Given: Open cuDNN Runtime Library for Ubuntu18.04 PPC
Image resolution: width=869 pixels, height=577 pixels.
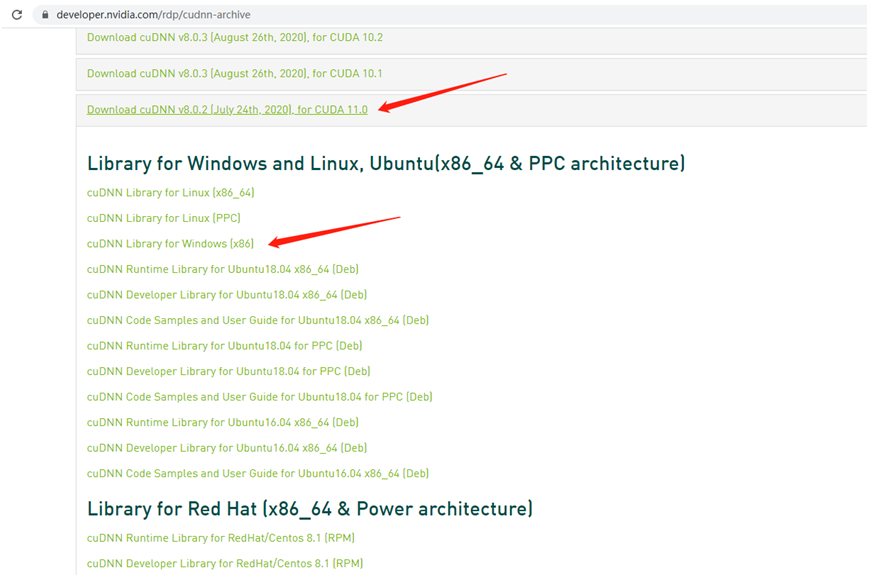Looking at the screenshot, I should click(224, 346).
